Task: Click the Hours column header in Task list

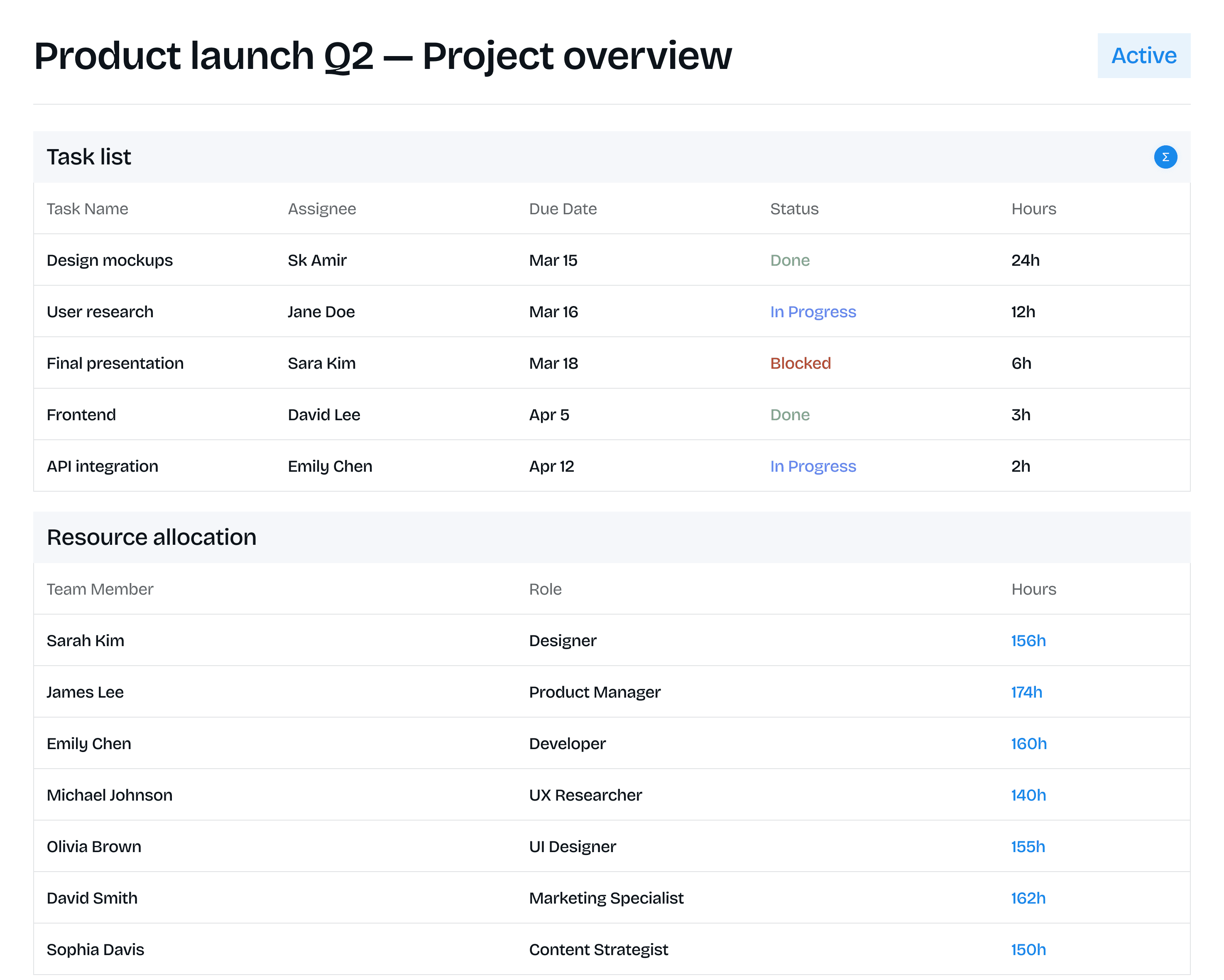Action: point(1033,209)
